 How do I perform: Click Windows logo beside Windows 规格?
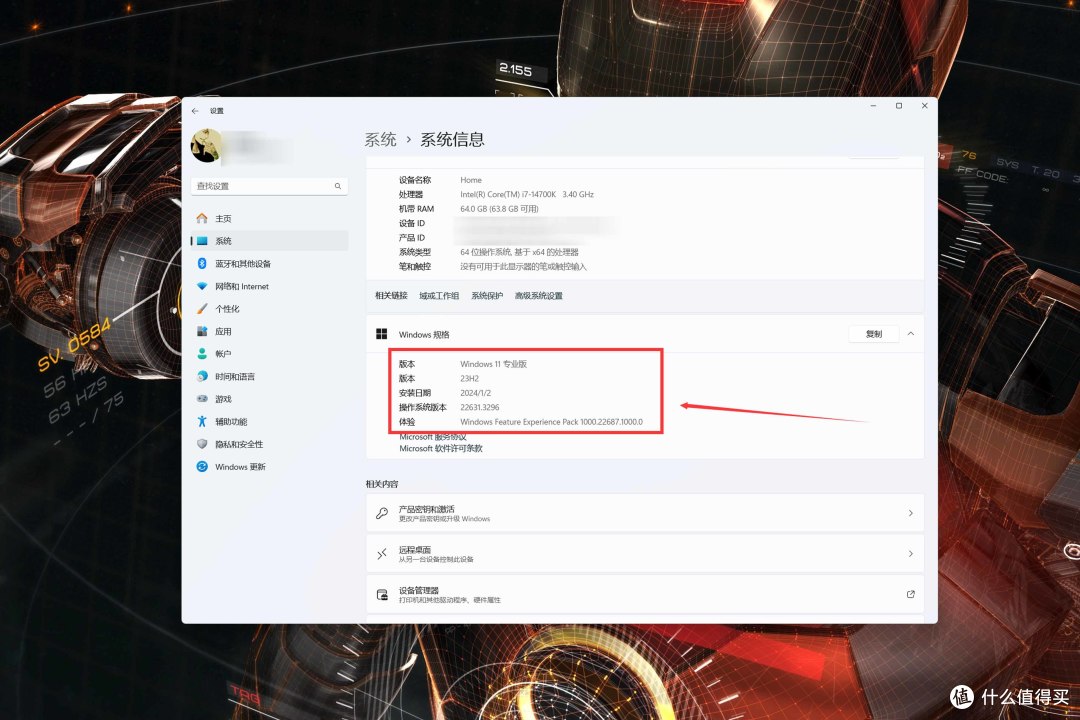point(382,334)
